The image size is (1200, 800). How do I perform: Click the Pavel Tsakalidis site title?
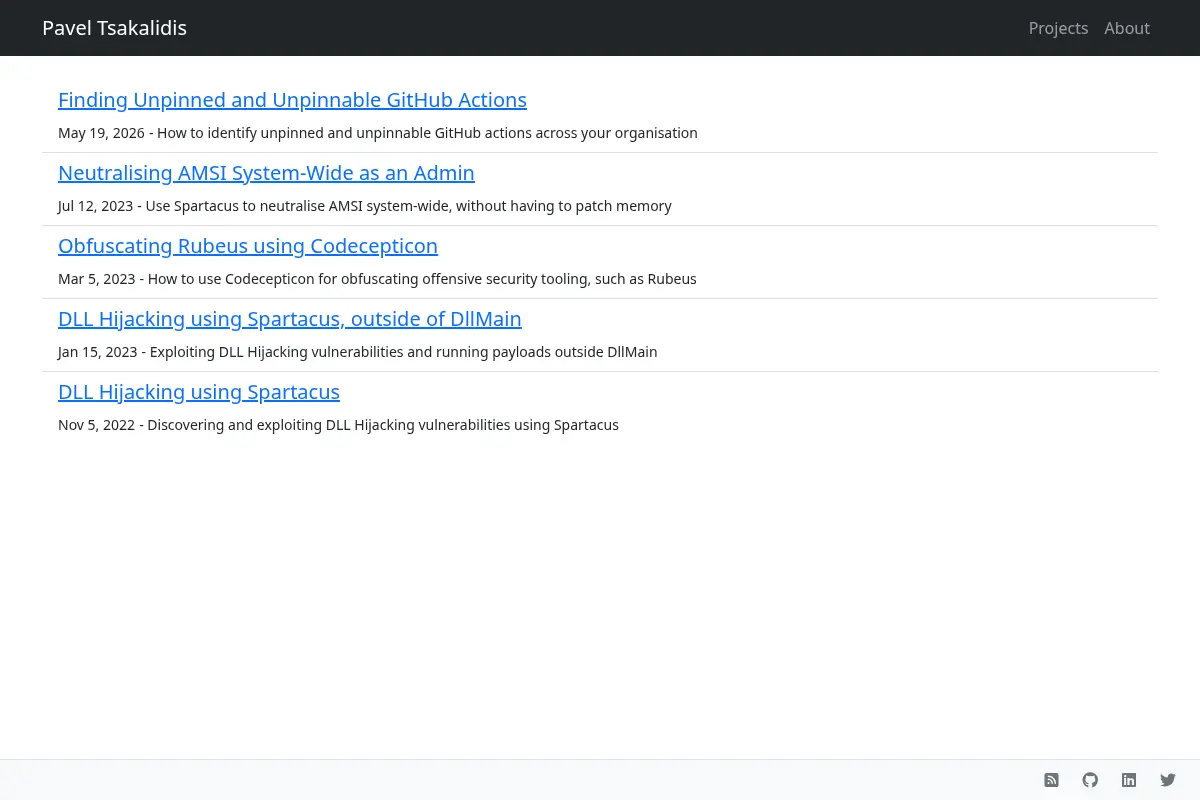pos(114,28)
